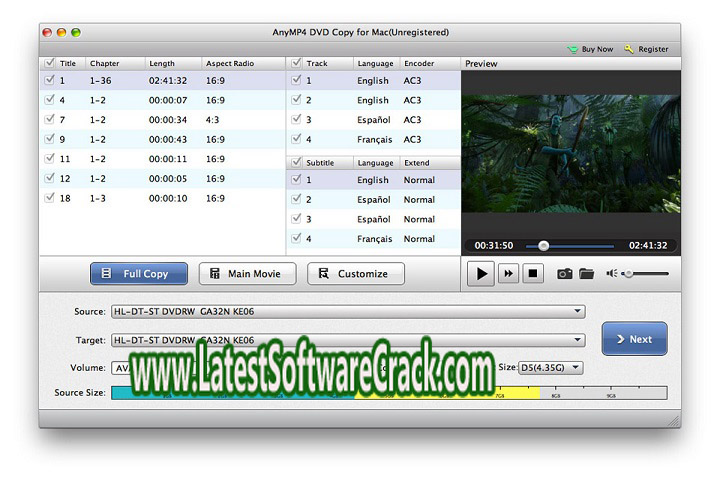Click the Register key icon

[630, 48]
